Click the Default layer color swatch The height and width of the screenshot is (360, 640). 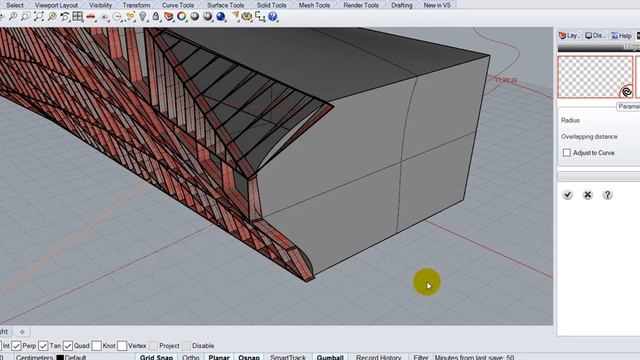60,358
